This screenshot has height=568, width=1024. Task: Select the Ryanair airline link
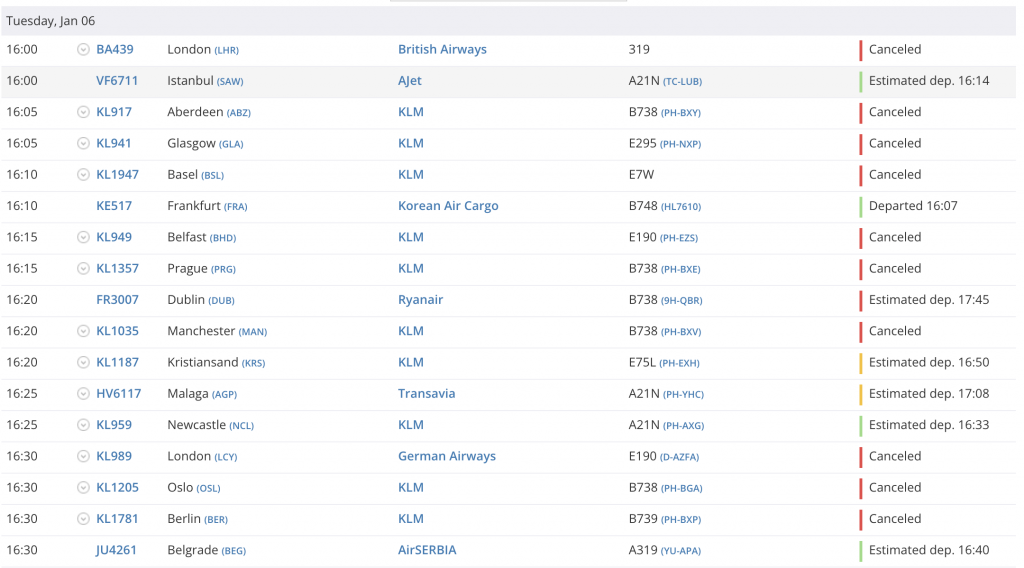(x=420, y=300)
